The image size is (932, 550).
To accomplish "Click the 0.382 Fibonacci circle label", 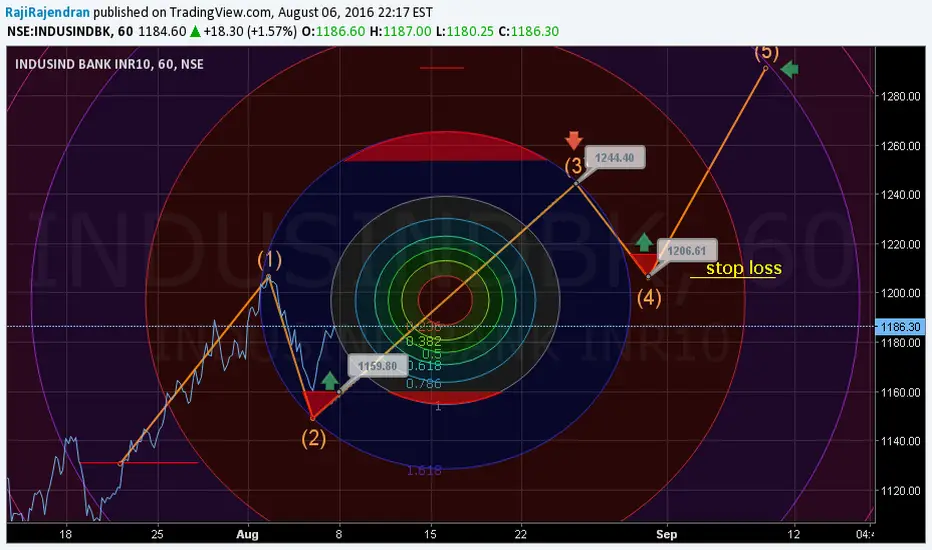I will pos(424,341).
